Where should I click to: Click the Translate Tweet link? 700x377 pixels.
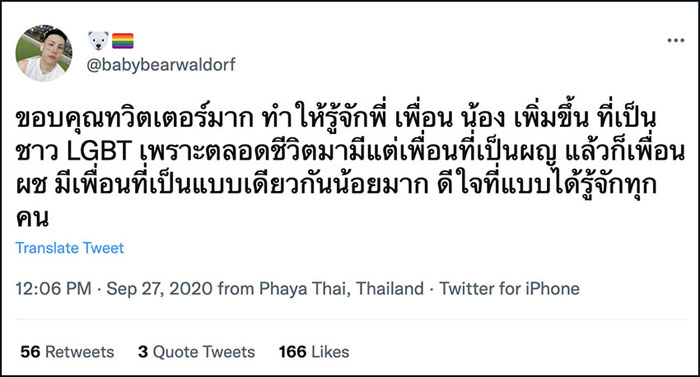point(70,248)
